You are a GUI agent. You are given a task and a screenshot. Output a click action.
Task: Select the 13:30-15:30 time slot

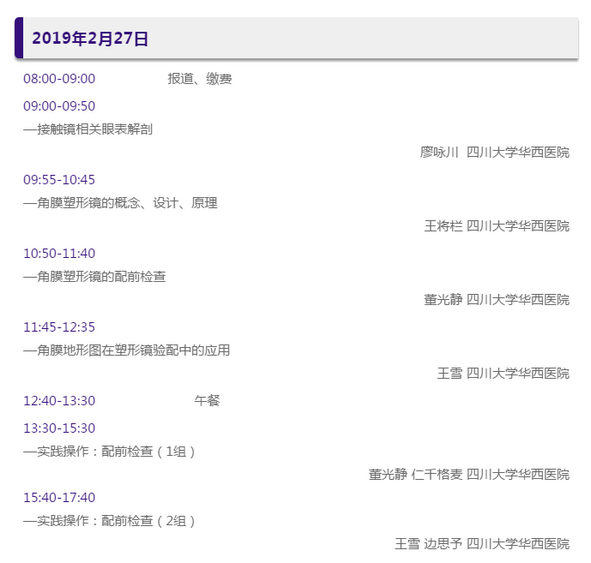pos(59,428)
